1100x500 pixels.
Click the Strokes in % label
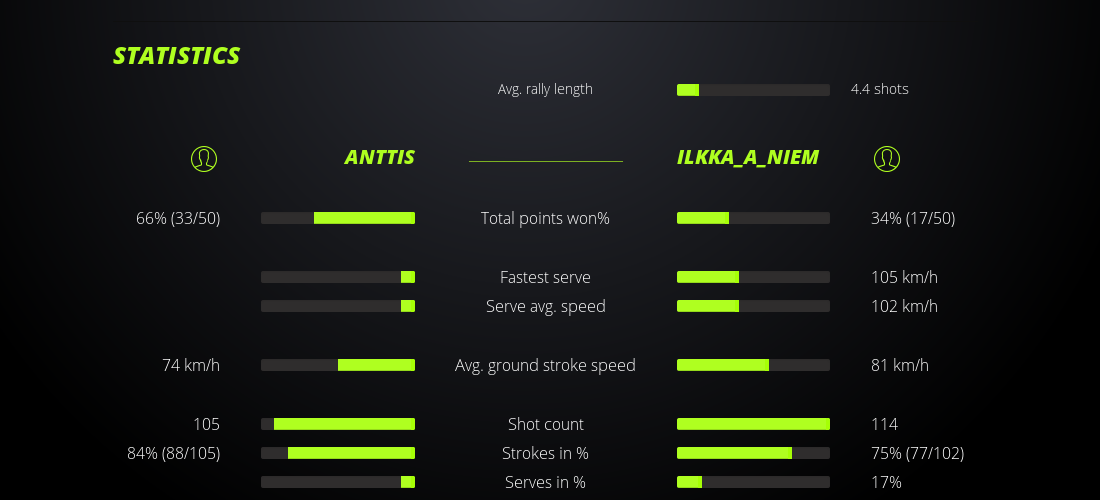coord(545,453)
